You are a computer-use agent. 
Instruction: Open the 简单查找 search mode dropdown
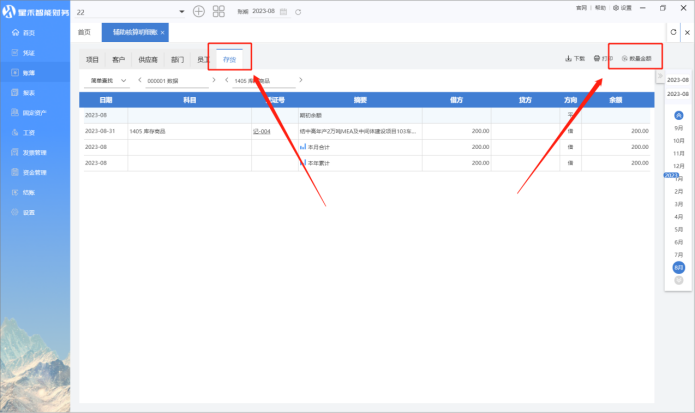point(109,80)
